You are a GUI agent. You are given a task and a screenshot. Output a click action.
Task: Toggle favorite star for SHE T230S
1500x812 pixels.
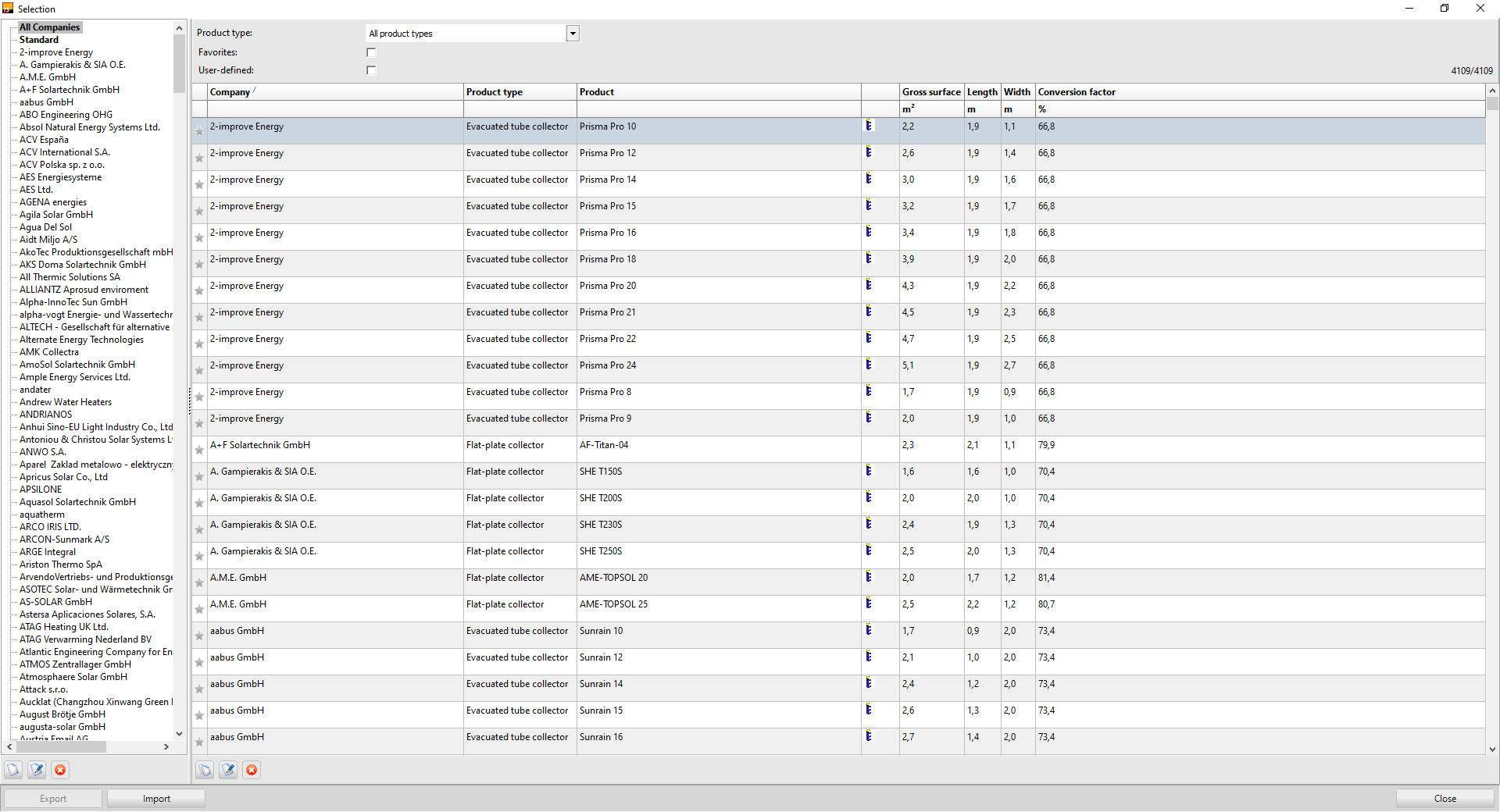coord(199,529)
